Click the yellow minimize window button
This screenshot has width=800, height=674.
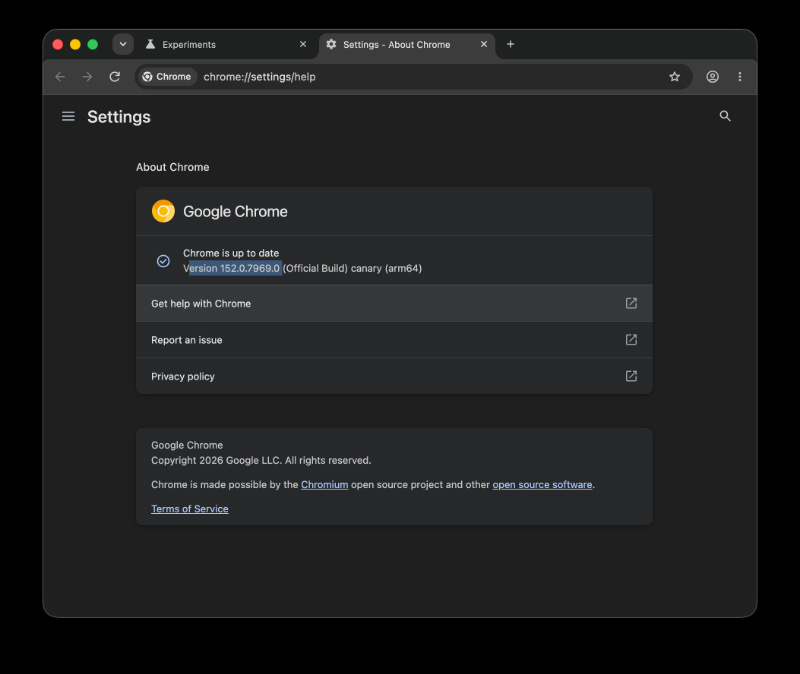75,44
